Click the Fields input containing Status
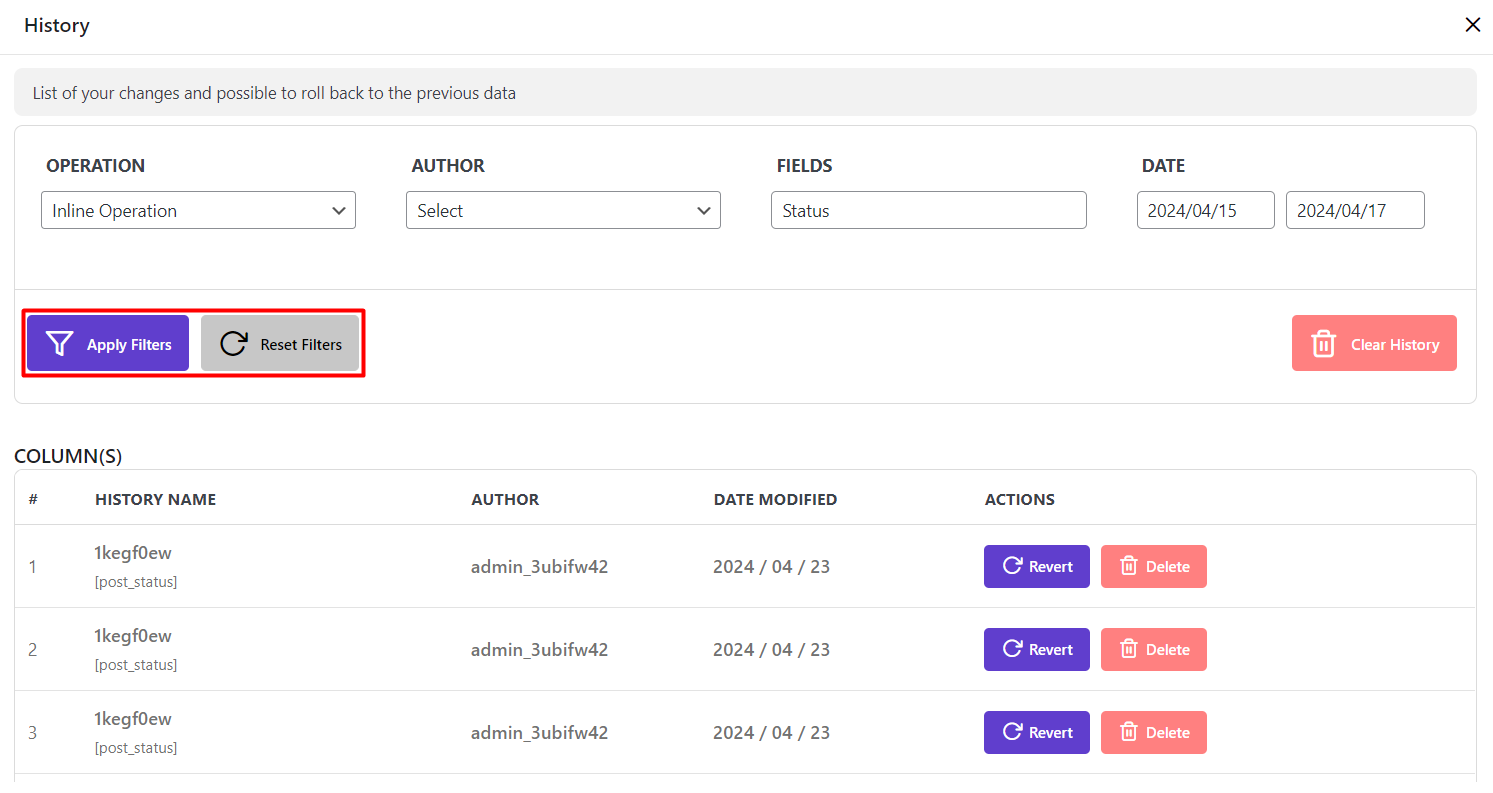The height and width of the screenshot is (793, 1493). click(928, 211)
